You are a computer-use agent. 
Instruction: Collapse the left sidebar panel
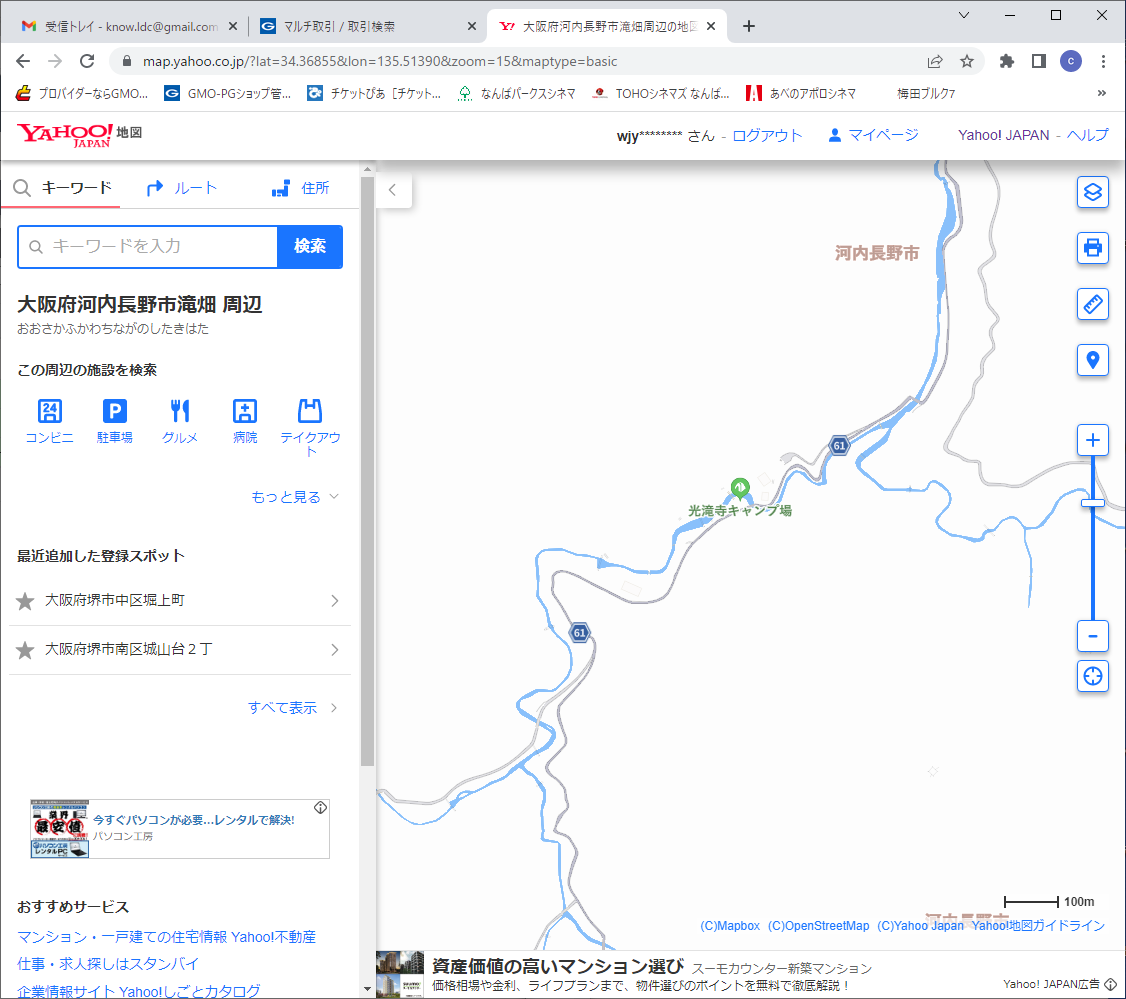(394, 189)
